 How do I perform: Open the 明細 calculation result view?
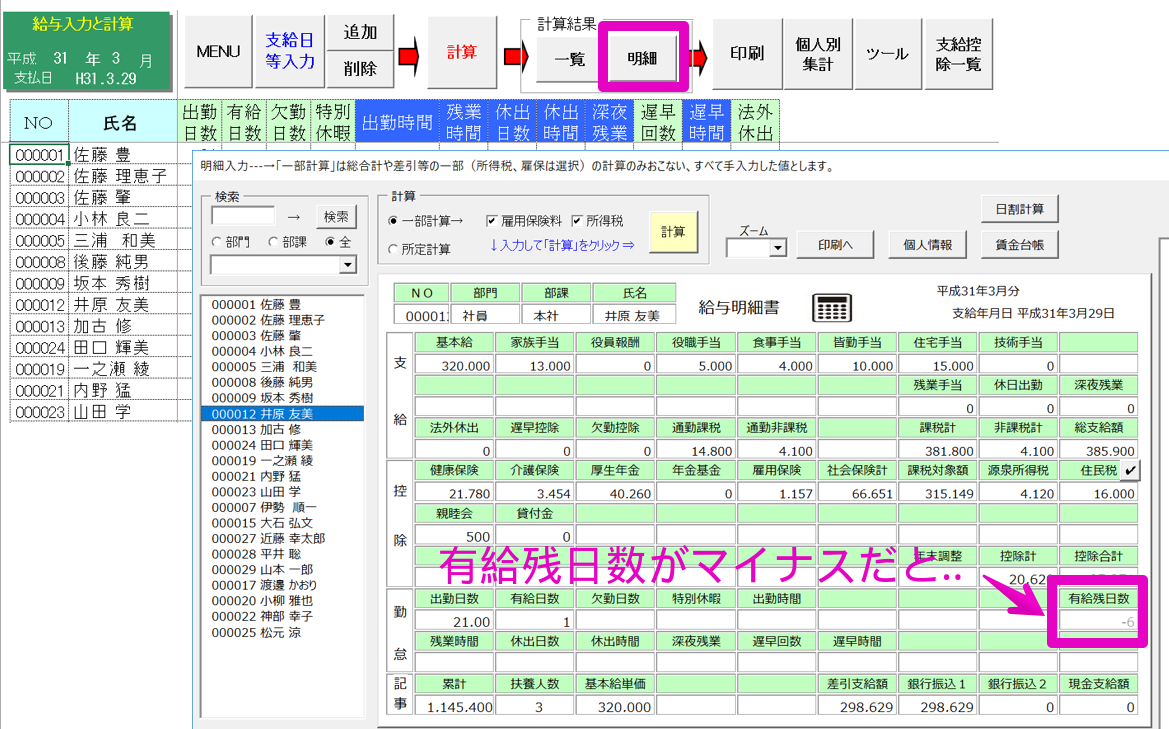[642, 59]
